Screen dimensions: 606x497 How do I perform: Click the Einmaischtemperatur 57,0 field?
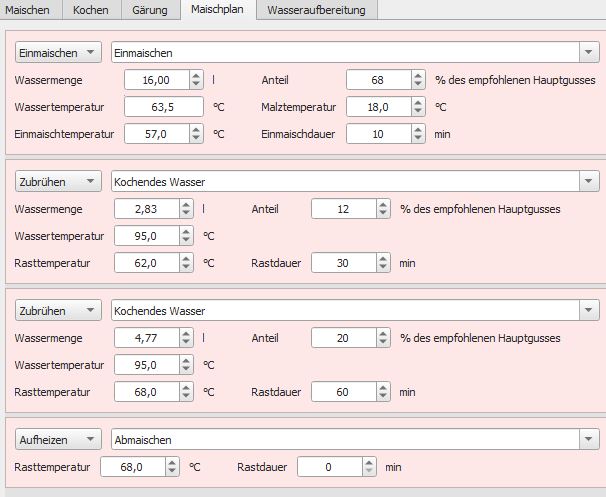click(157, 134)
